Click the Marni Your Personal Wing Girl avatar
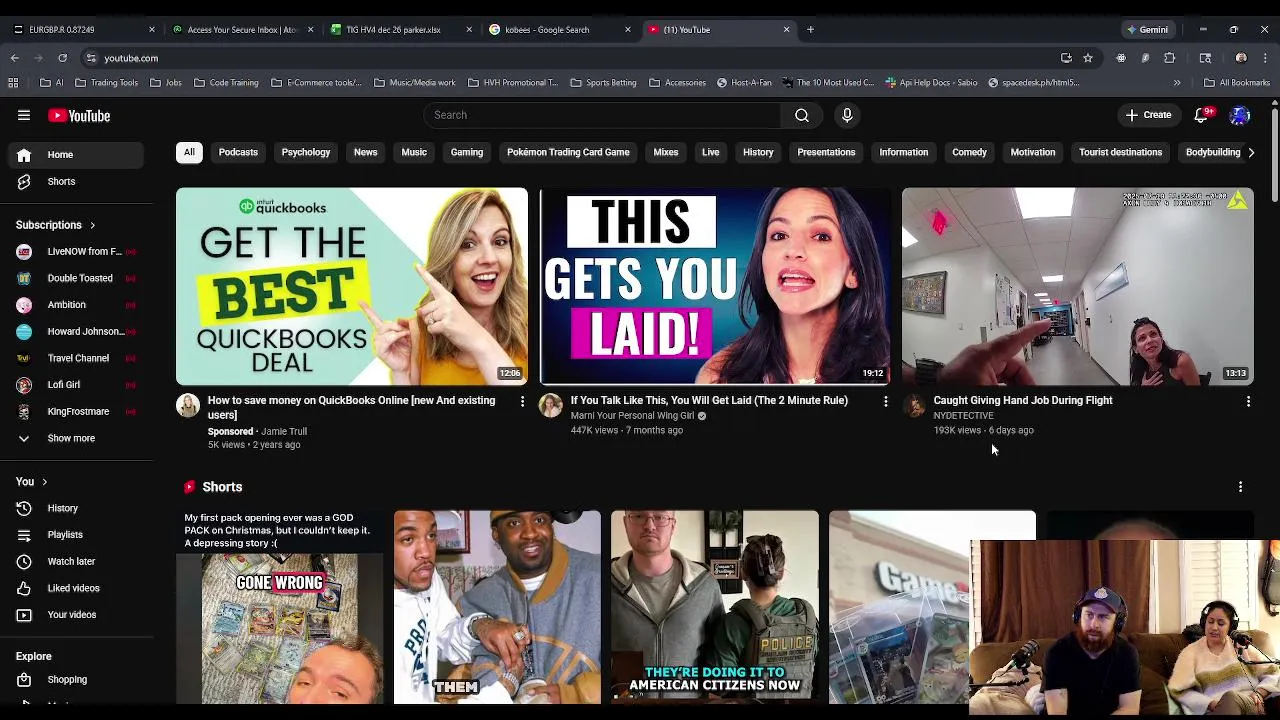 551,405
